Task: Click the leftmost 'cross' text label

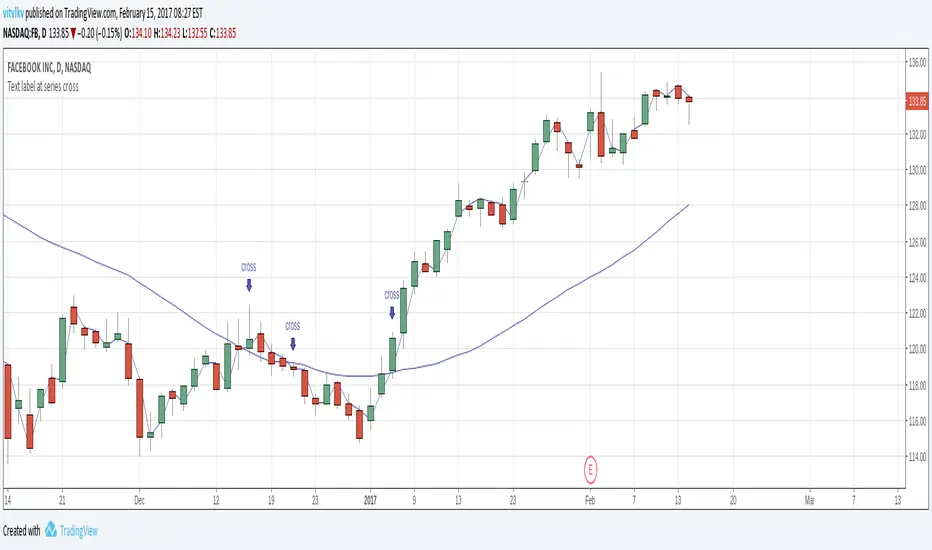Action: click(x=249, y=267)
